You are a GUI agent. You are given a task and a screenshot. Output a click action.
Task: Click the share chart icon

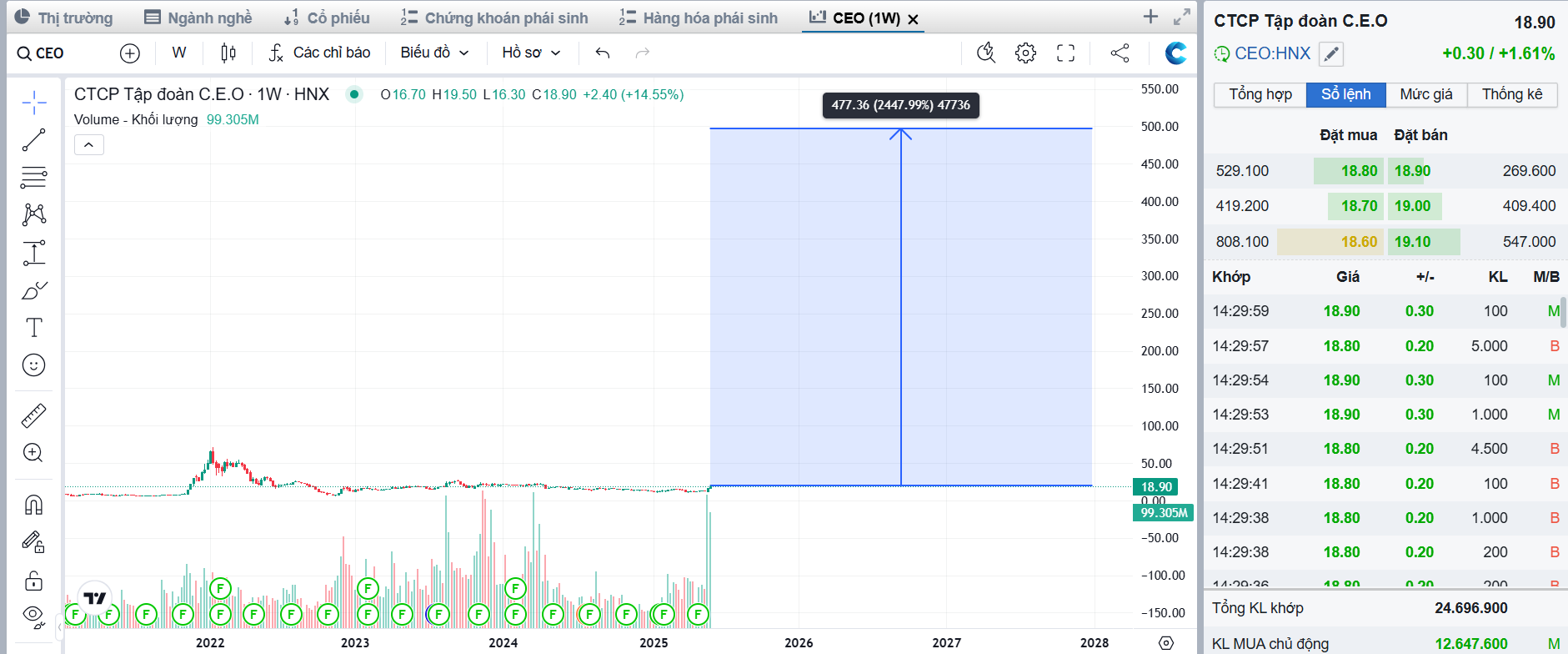[1120, 53]
